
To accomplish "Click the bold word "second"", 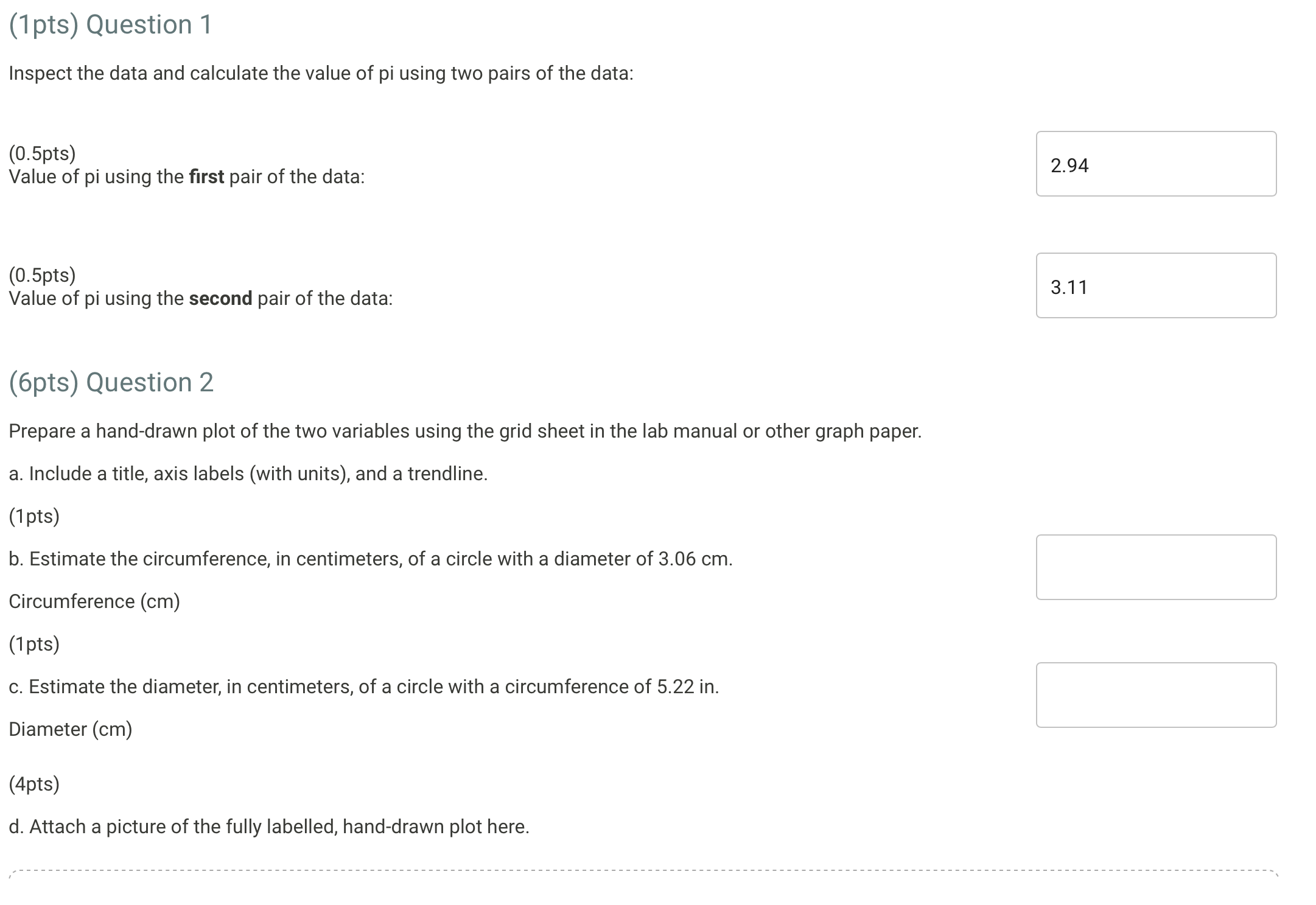I will pos(220,298).
